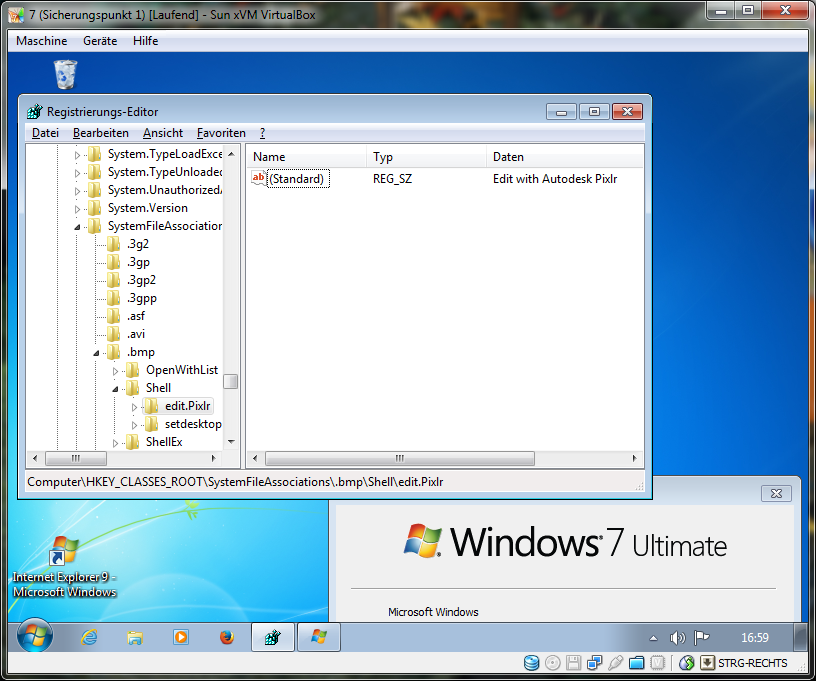Image resolution: width=816 pixels, height=681 pixels.
Task: Click tree pane horizontal scroll left arrow
Action: (35, 458)
